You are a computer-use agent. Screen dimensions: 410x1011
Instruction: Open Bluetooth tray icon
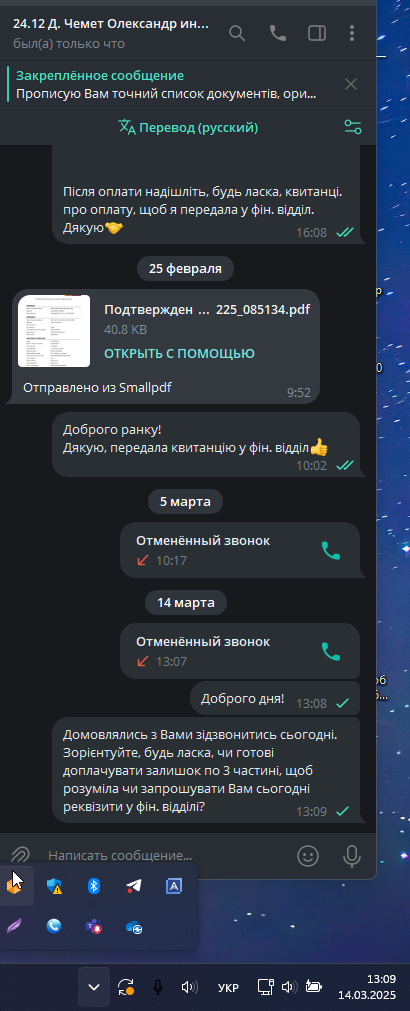tap(94, 886)
